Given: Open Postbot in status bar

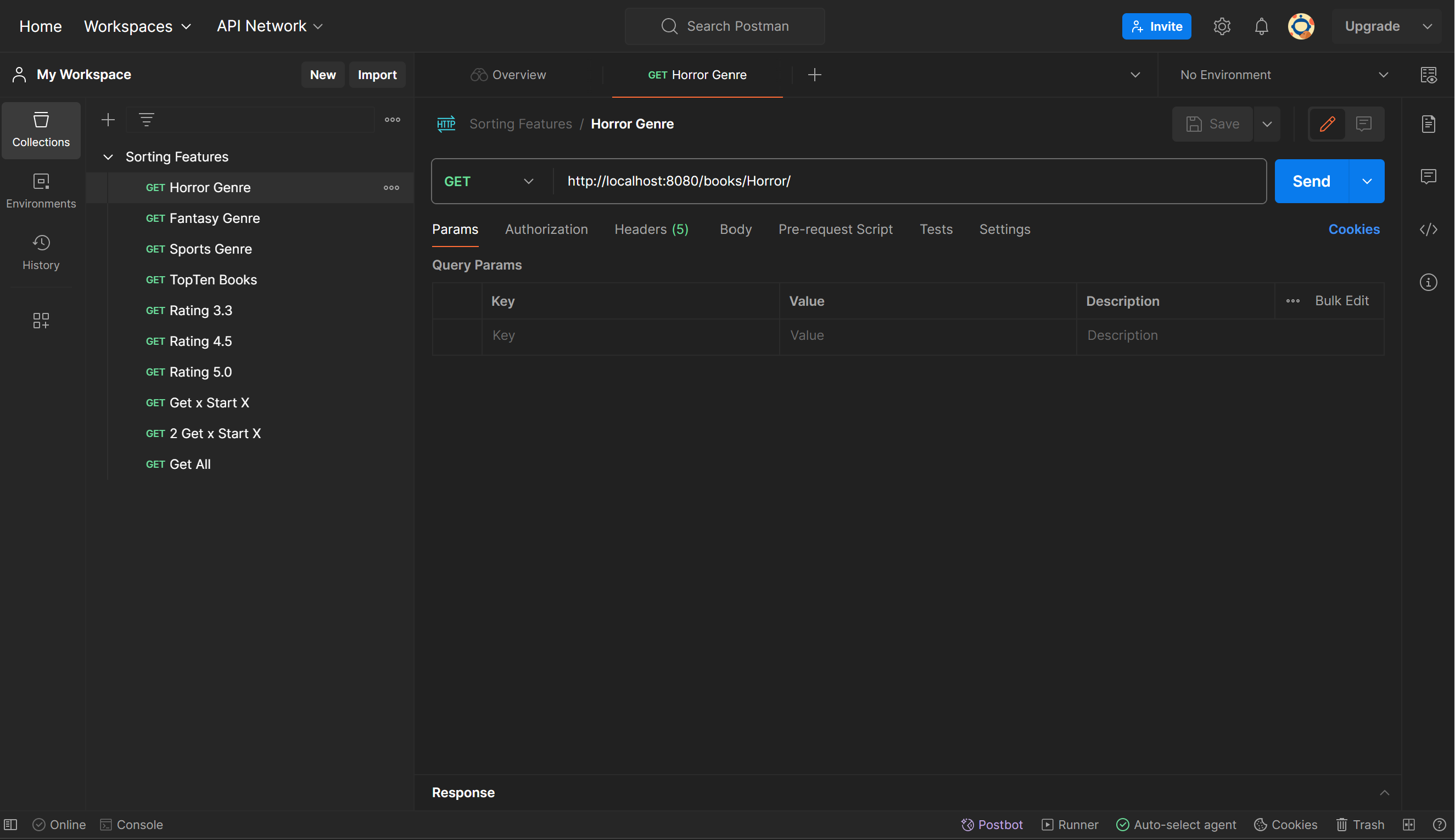Looking at the screenshot, I should tap(992, 825).
